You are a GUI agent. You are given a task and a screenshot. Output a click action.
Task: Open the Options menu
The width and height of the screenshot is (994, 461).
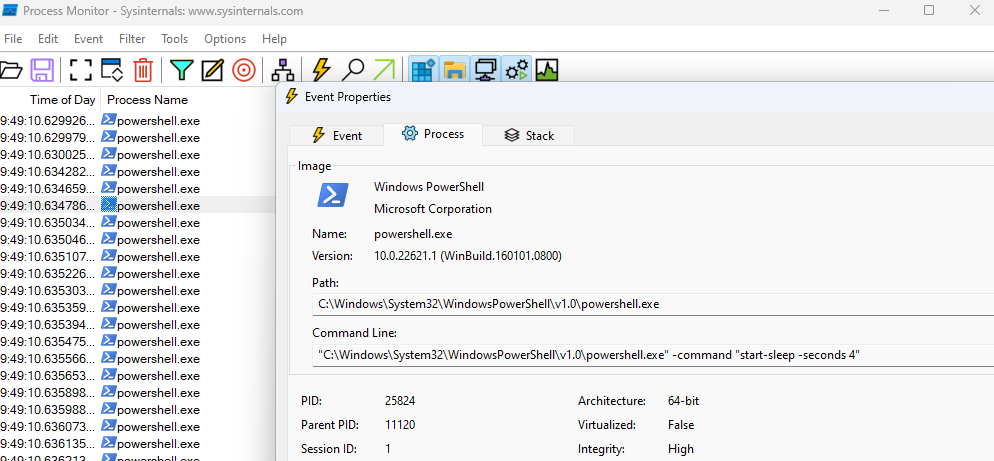225,39
